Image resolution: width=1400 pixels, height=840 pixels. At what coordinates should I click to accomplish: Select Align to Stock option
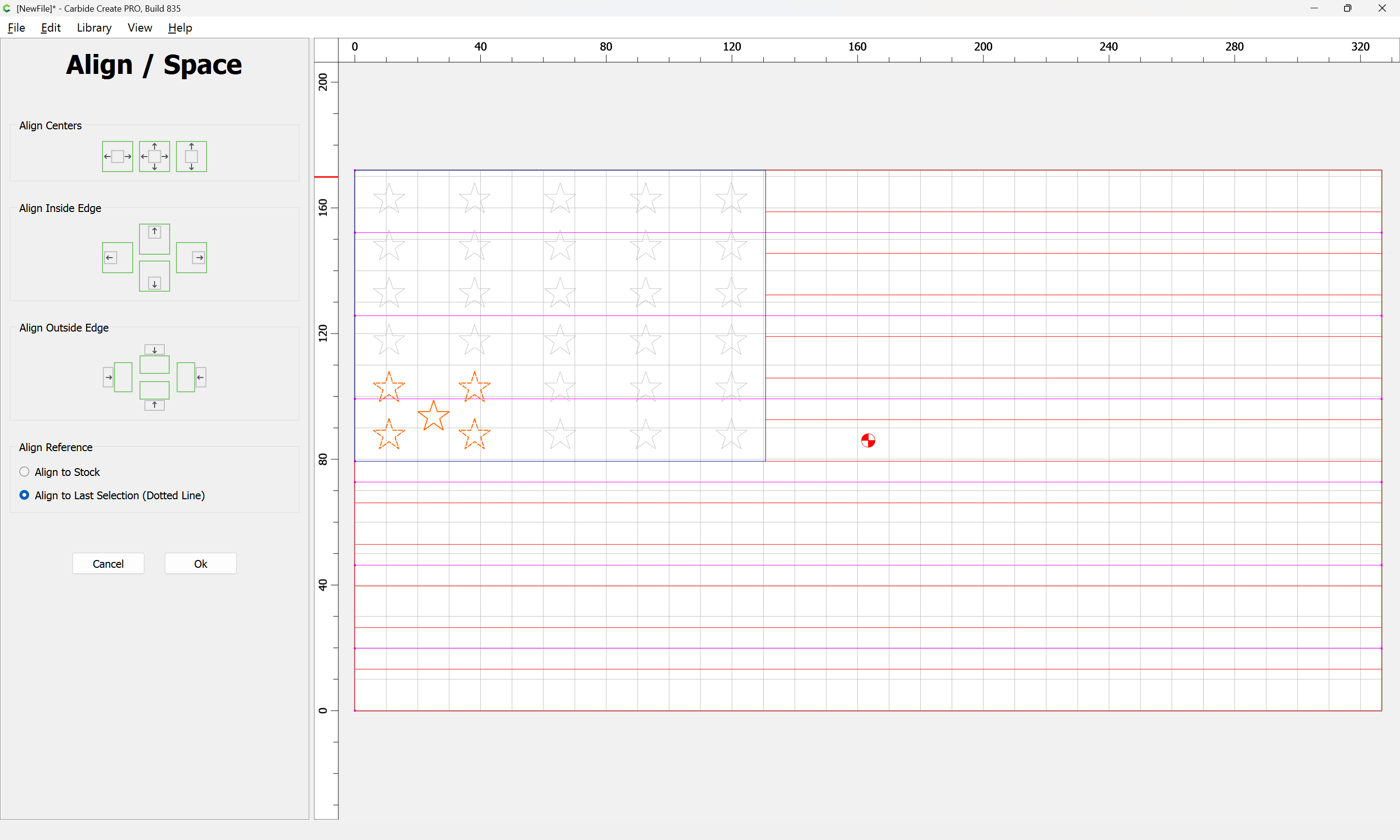[24, 472]
